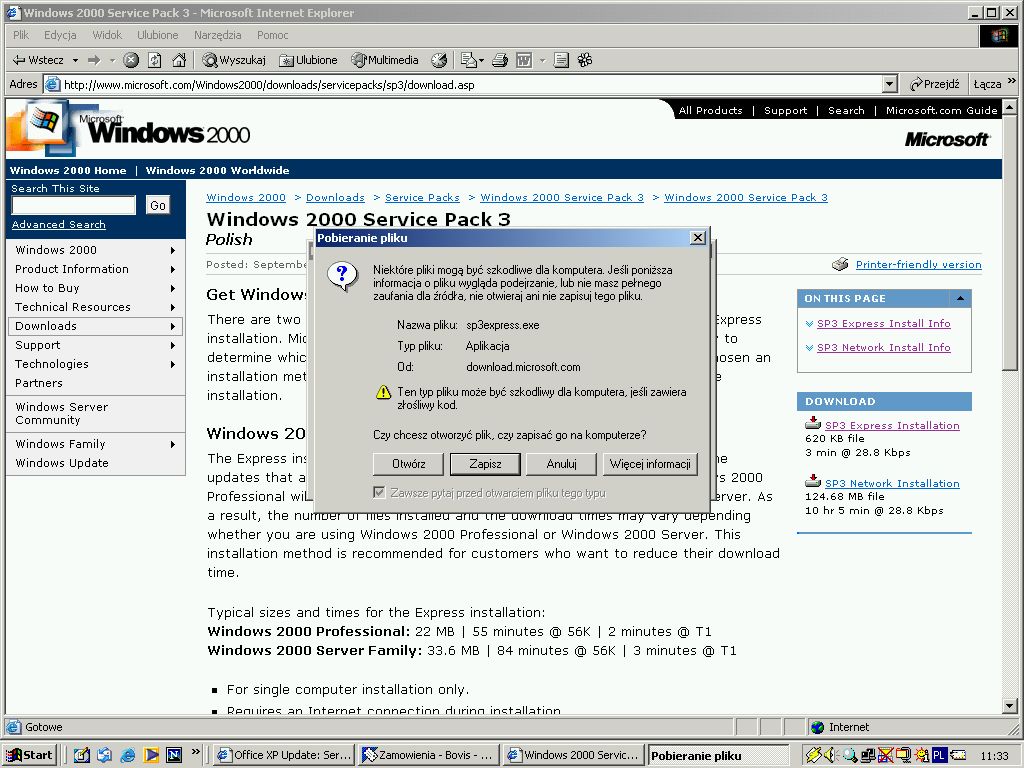Toggle the Zawsze pytaj przed otwarciem checkbox
This screenshot has width=1024, height=768.
[x=379, y=492]
